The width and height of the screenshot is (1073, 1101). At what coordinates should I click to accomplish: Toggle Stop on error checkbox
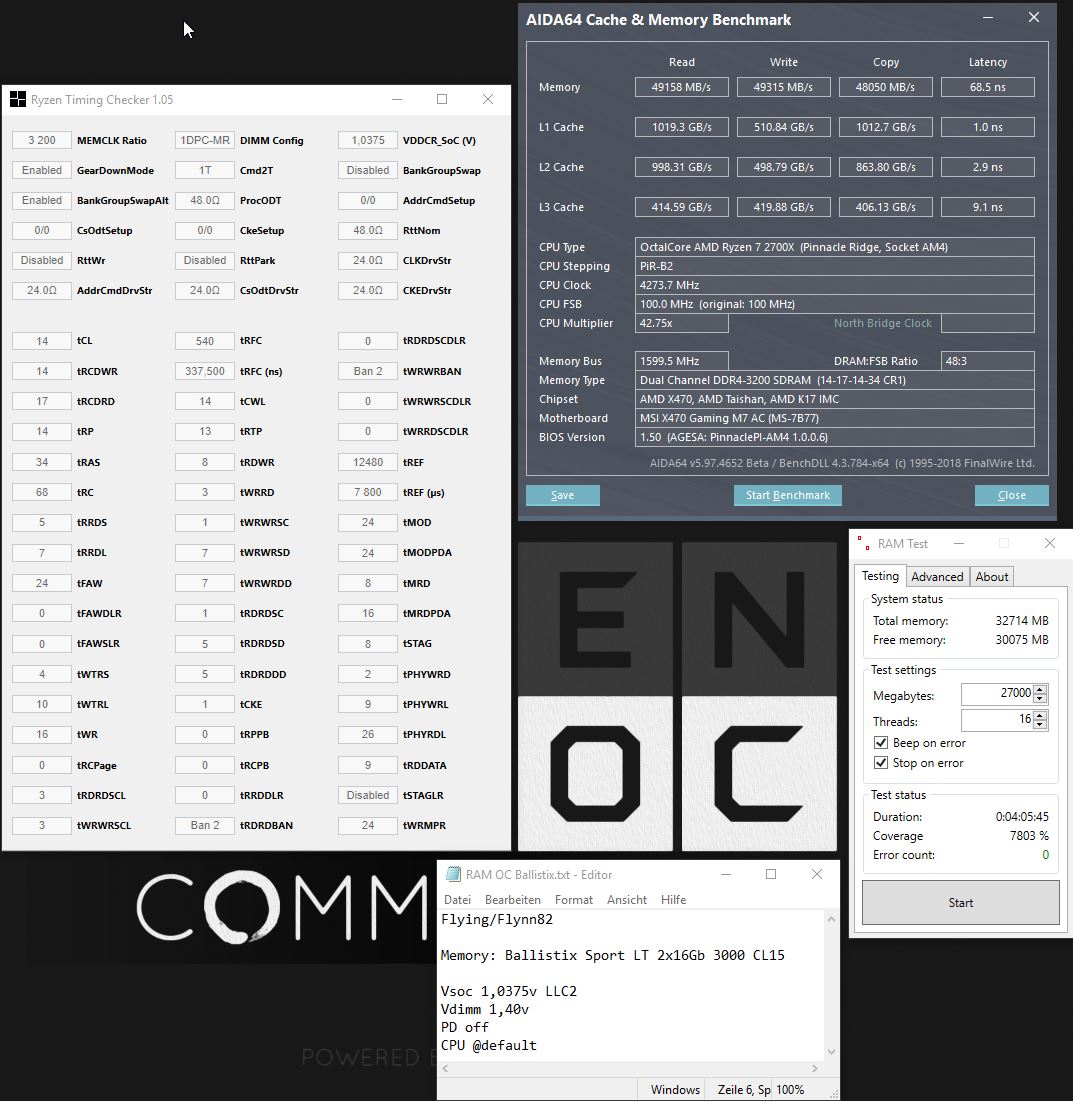(881, 763)
